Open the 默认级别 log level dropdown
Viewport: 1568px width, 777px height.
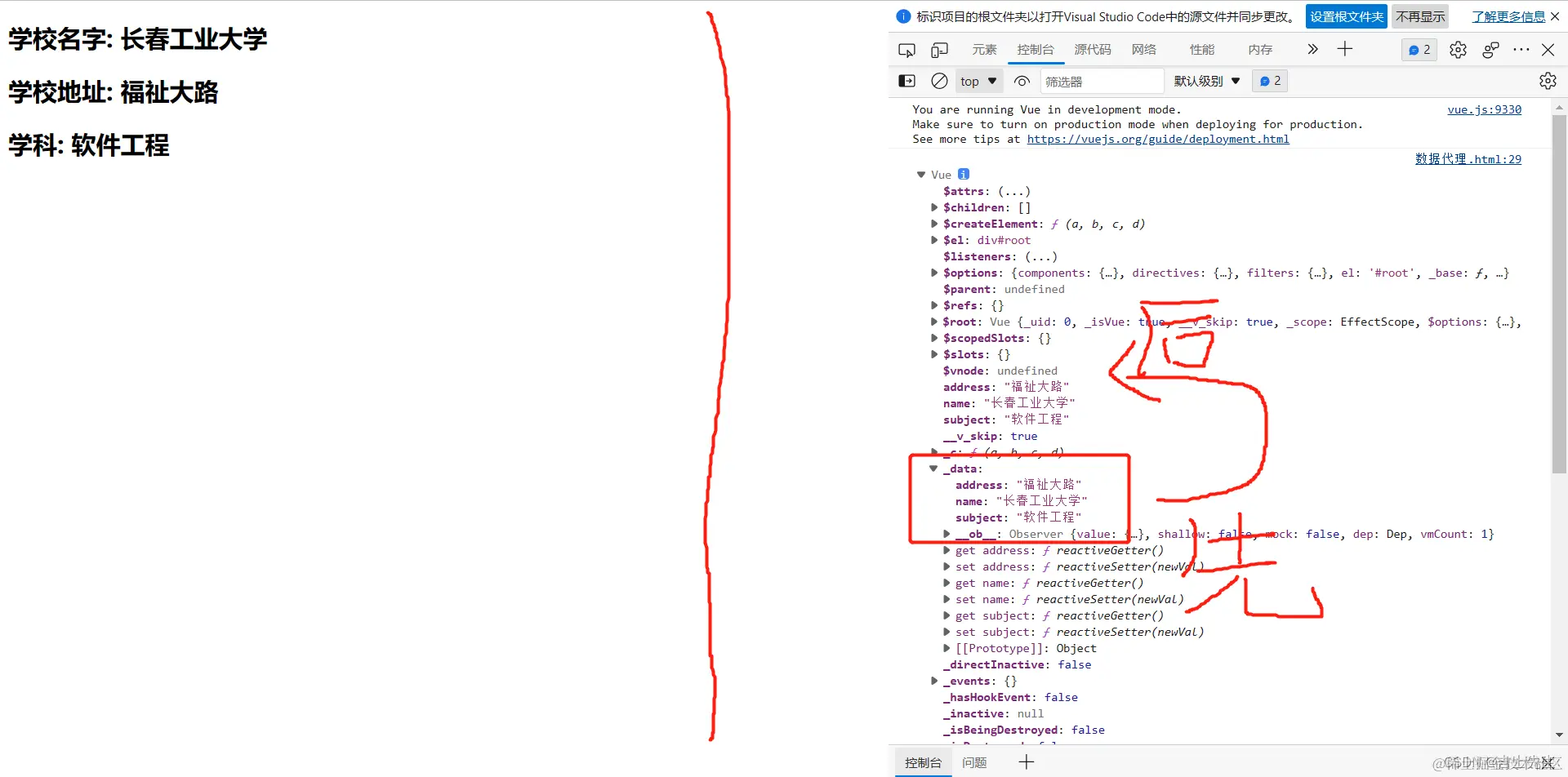(1207, 81)
